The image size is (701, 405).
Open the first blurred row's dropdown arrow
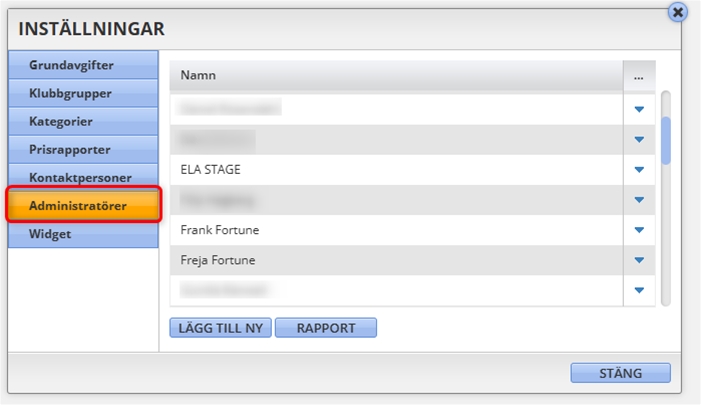[639, 109]
